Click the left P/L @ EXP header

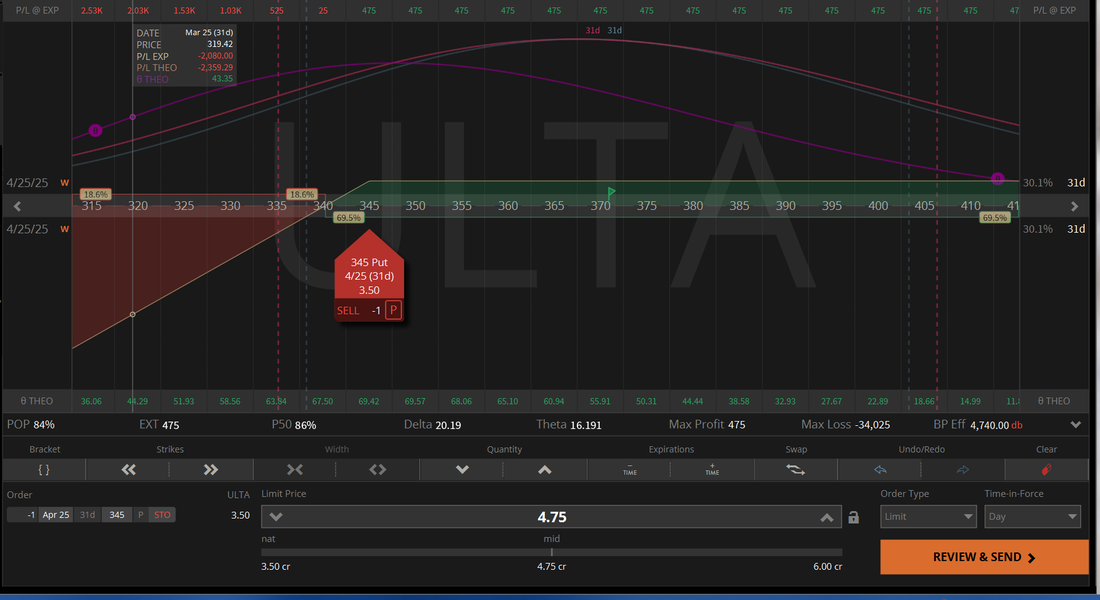coord(37,11)
